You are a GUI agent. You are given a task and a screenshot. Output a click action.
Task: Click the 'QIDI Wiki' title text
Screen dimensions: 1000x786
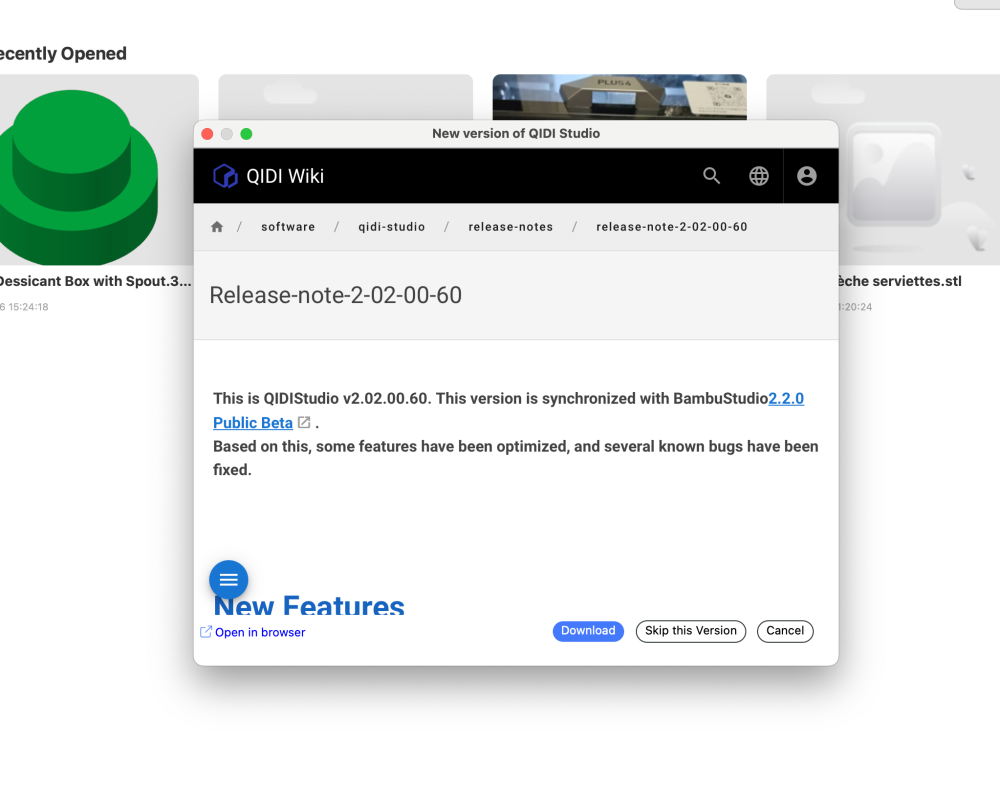click(x=285, y=176)
